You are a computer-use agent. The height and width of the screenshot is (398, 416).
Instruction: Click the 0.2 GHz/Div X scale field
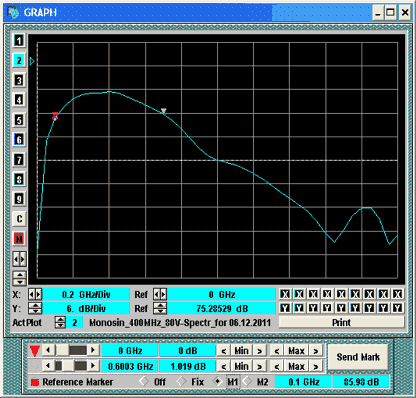pyautogui.click(x=86, y=295)
